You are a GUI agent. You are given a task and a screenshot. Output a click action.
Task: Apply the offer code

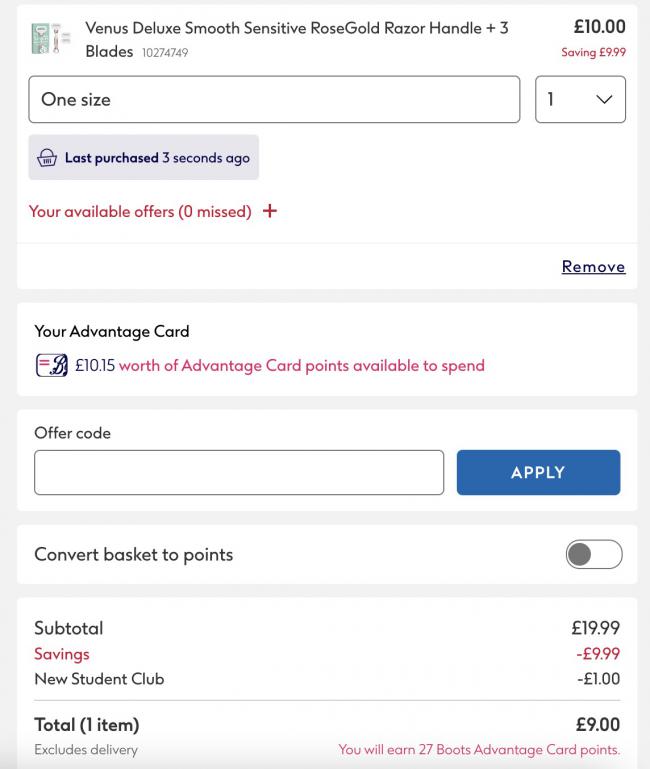(x=538, y=472)
